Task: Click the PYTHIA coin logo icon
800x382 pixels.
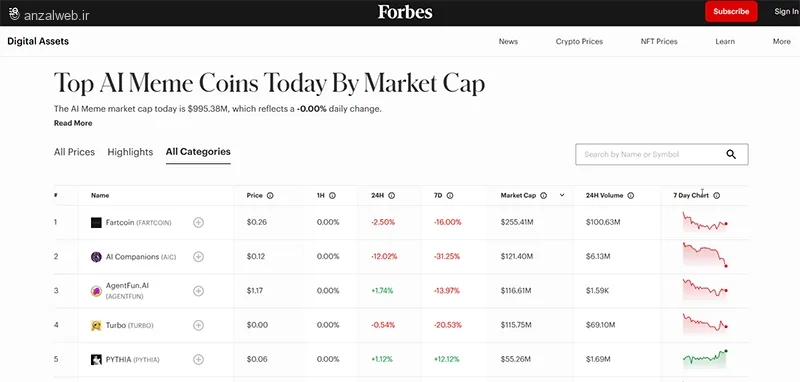Action: tap(96, 360)
